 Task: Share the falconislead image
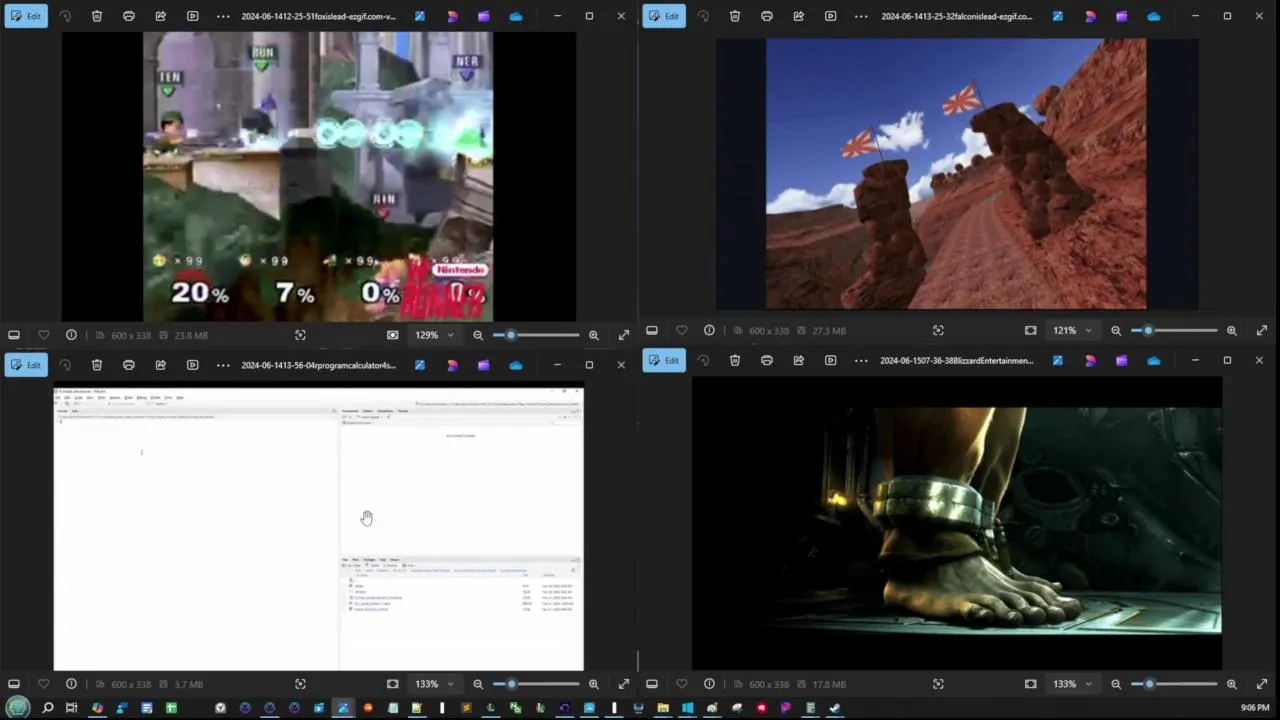coord(799,16)
